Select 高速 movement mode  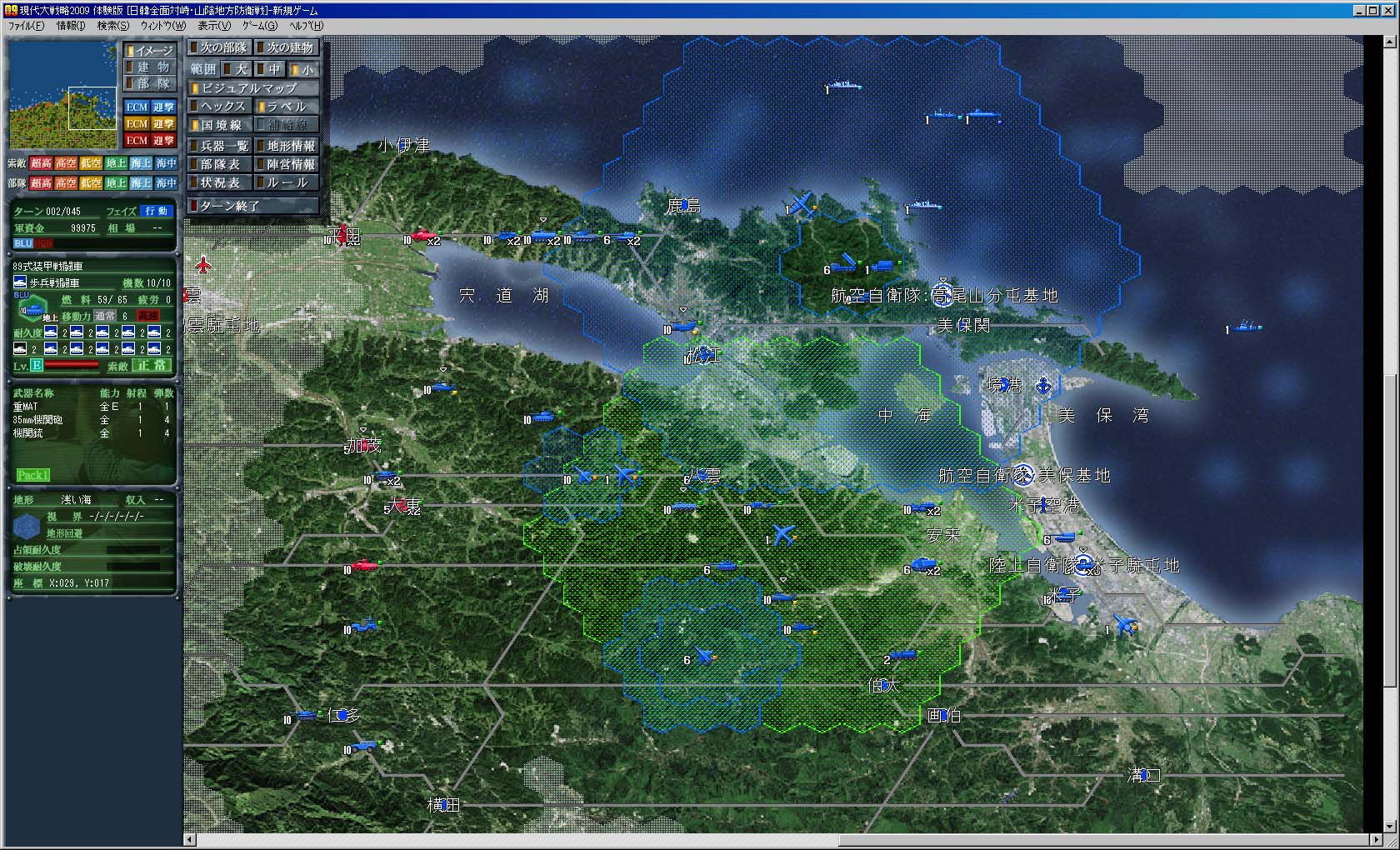(148, 316)
